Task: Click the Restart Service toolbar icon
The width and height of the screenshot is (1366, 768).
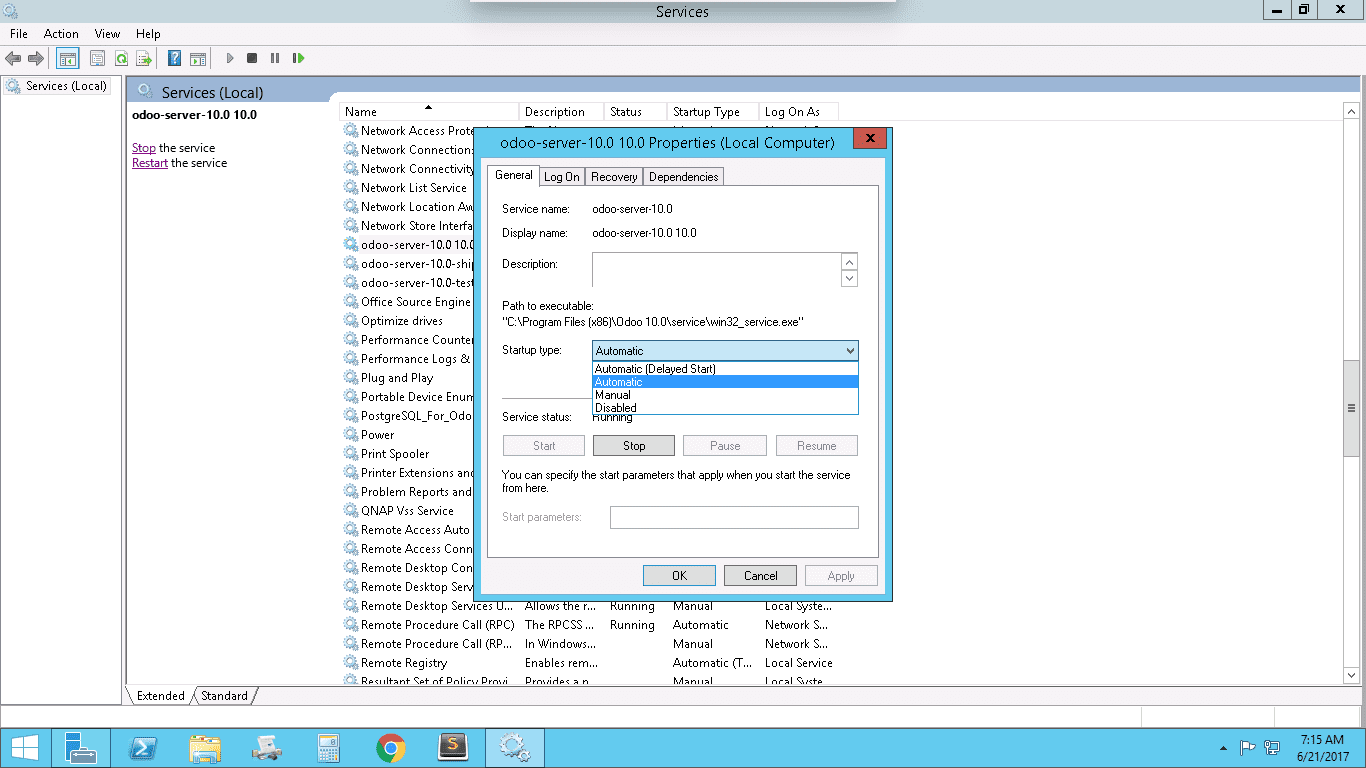Action: pos(298,59)
